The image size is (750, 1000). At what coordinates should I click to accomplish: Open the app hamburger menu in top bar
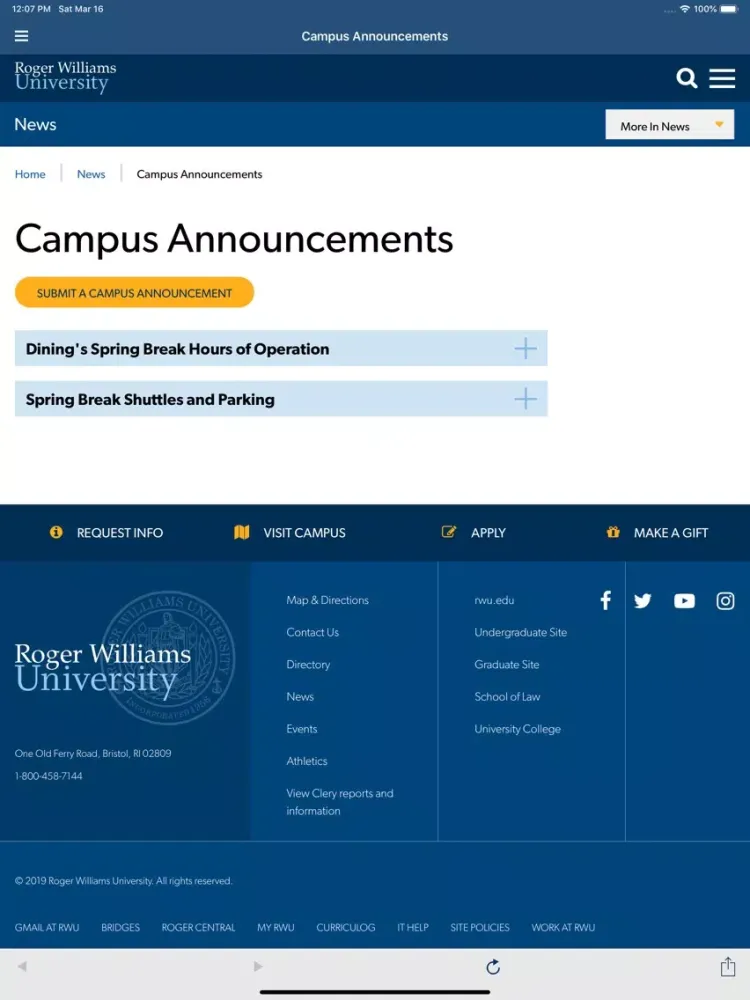pos(21,36)
